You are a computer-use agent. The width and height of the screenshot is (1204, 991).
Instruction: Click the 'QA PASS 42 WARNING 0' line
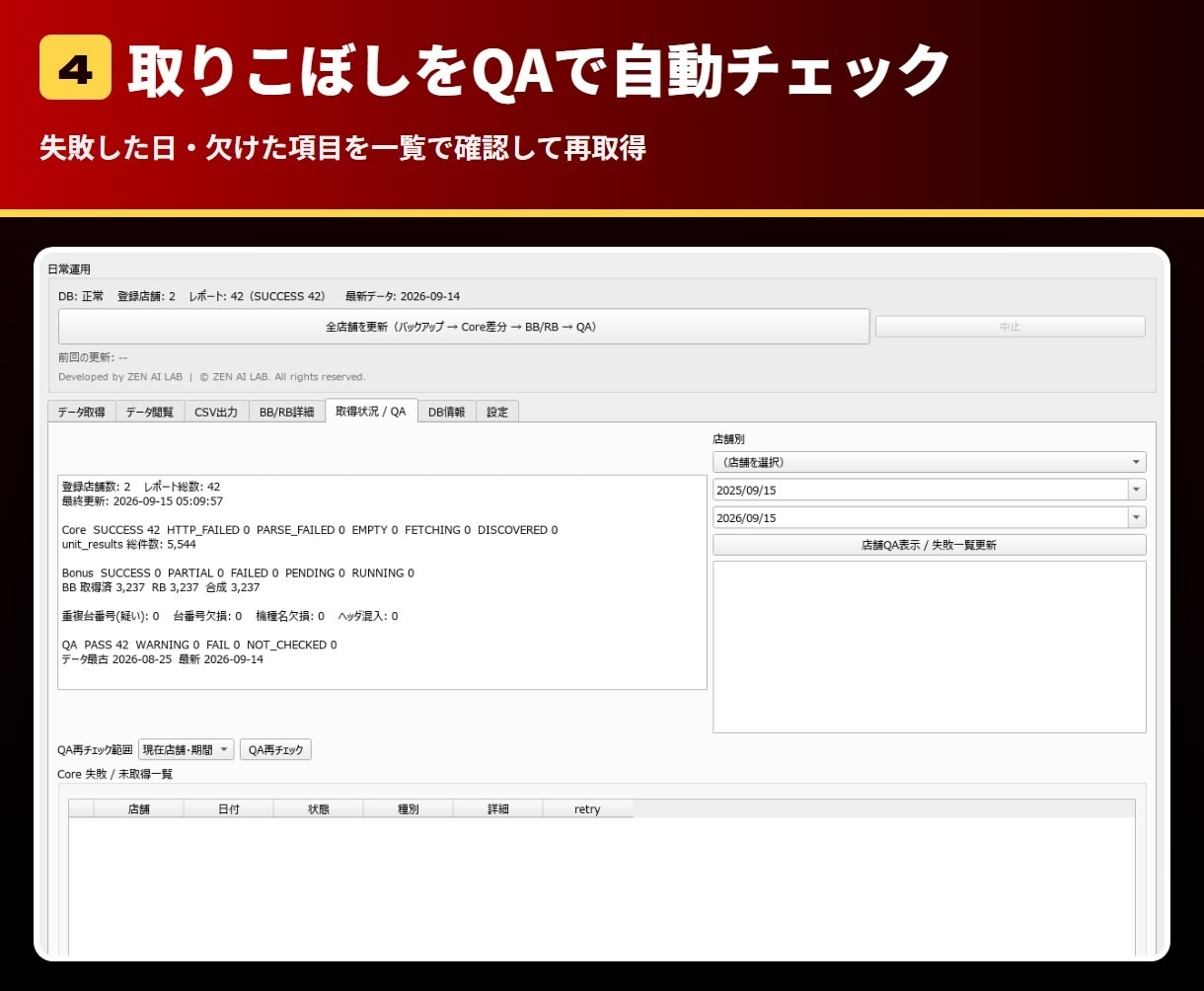[199, 645]
